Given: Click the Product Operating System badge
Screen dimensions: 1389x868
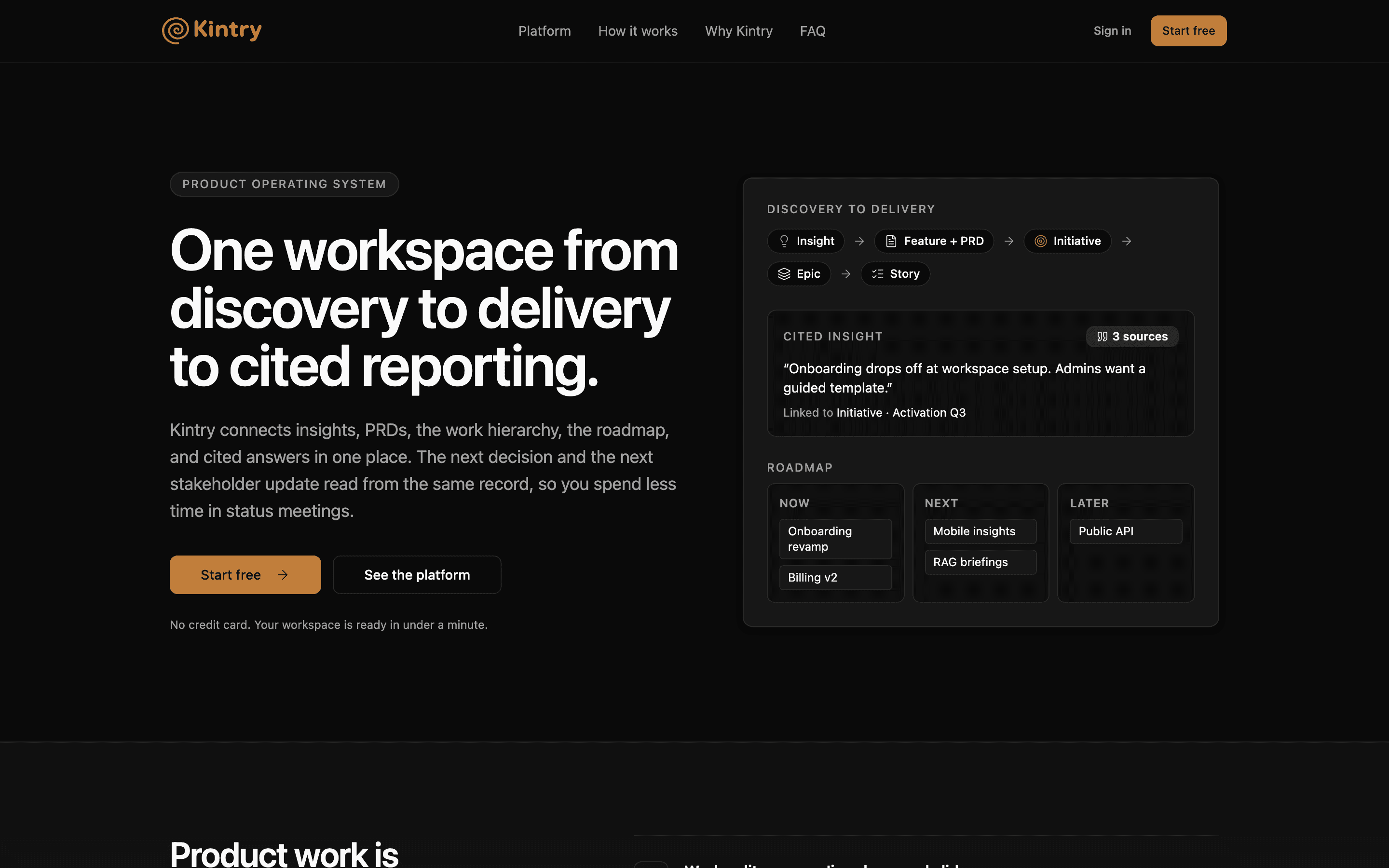Looking at the screenshot, I should [284, 184].
